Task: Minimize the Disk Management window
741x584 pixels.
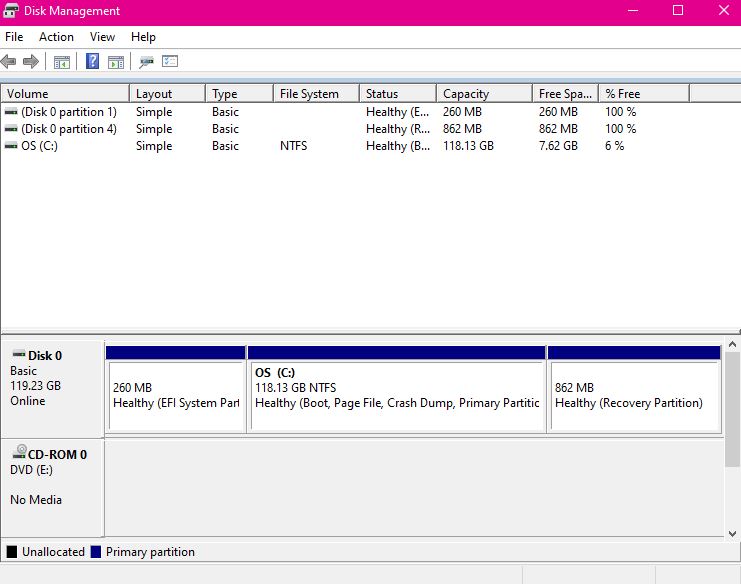Action: 633,10
